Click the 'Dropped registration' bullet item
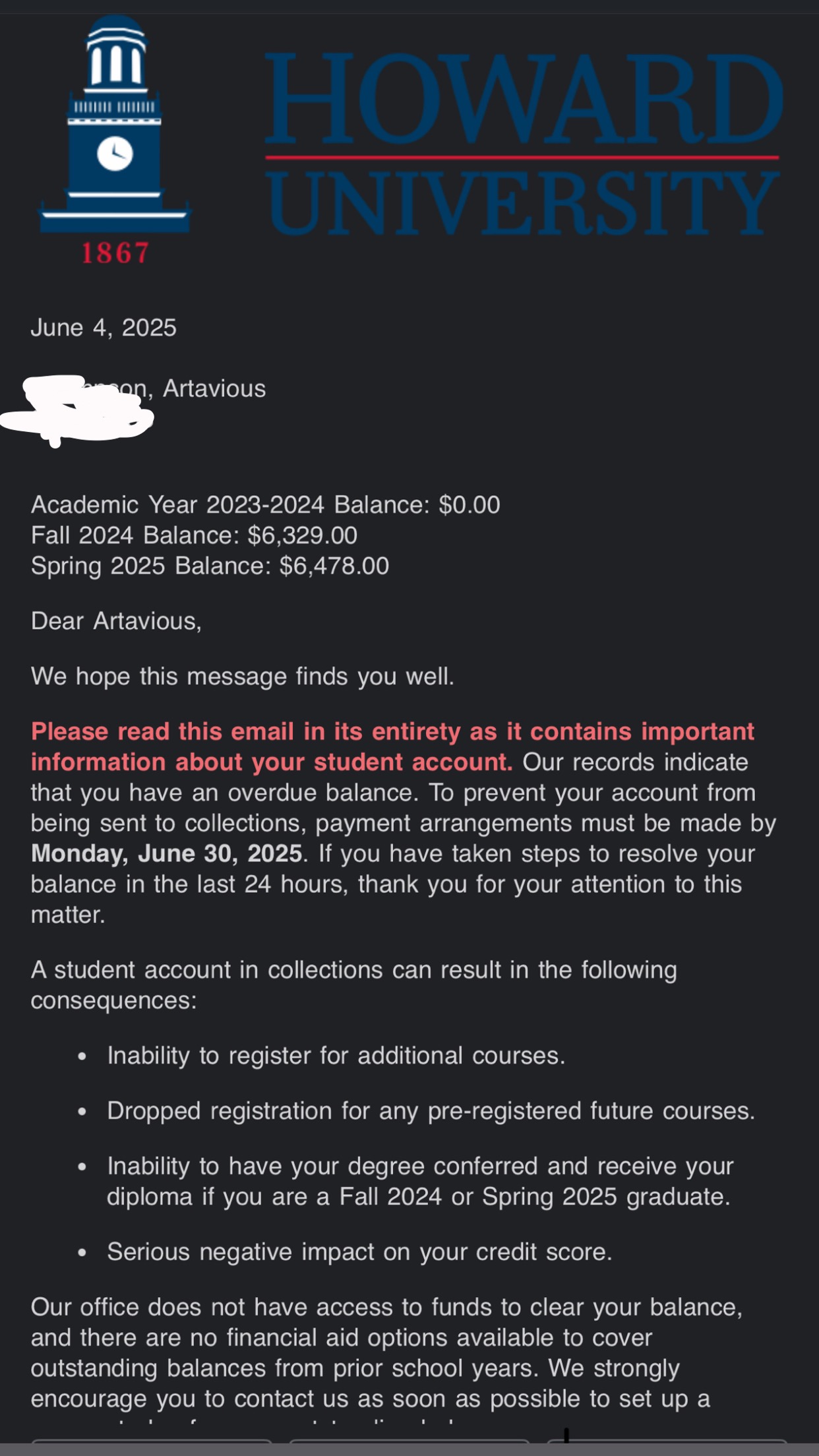Image resolution: width=819 pixels, height=1456 pixels. coord(431,1111)
